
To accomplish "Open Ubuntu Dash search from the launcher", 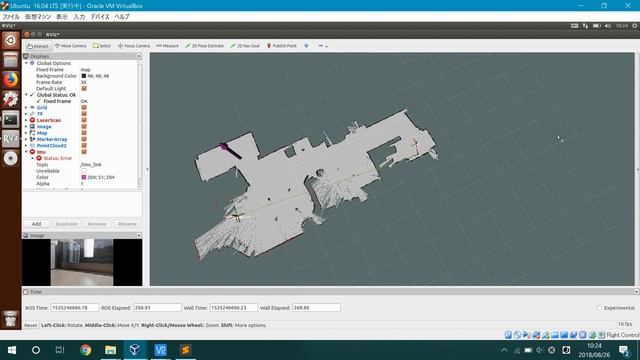I will coord(11,40).
